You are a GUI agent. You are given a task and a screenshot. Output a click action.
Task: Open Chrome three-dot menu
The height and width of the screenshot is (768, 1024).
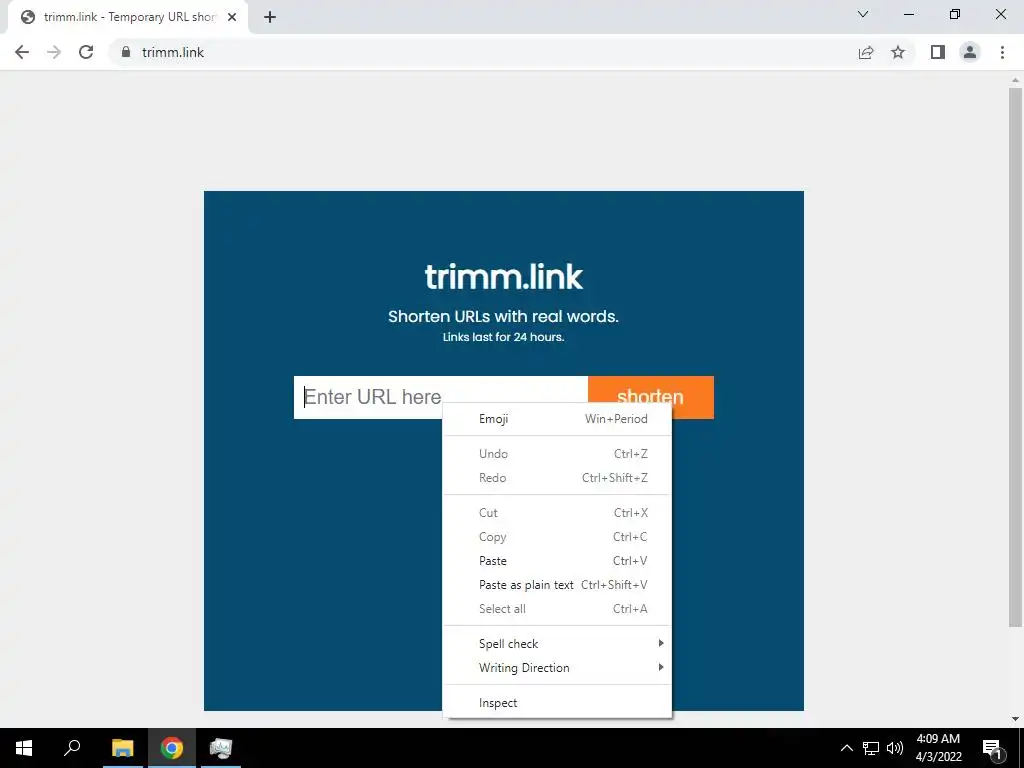point(1002,52)
